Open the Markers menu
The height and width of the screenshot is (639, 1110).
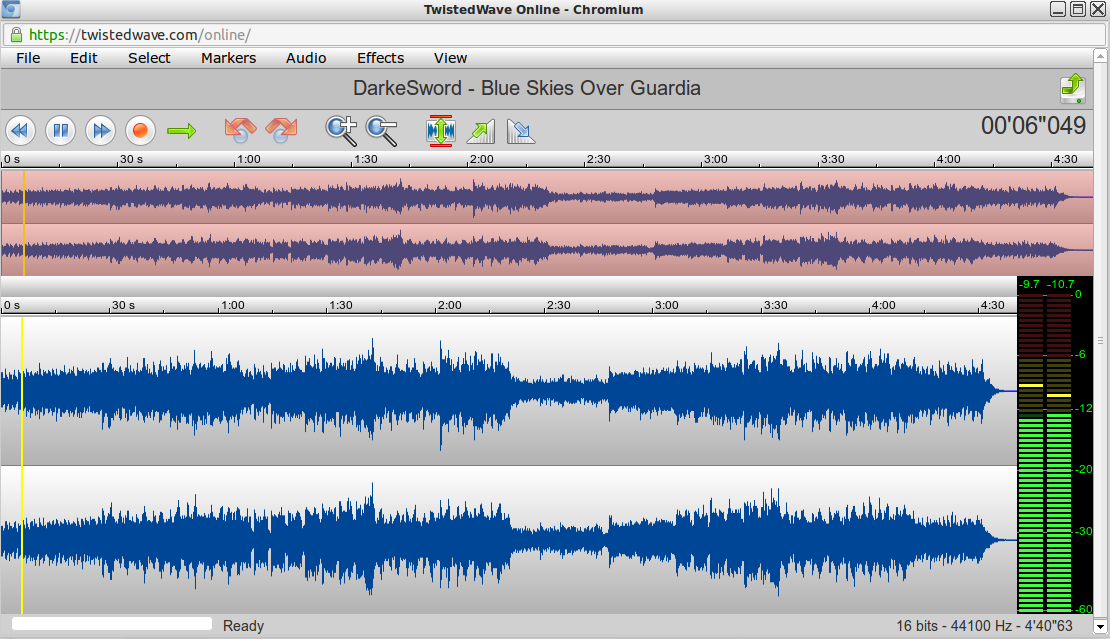coord(228,58)
